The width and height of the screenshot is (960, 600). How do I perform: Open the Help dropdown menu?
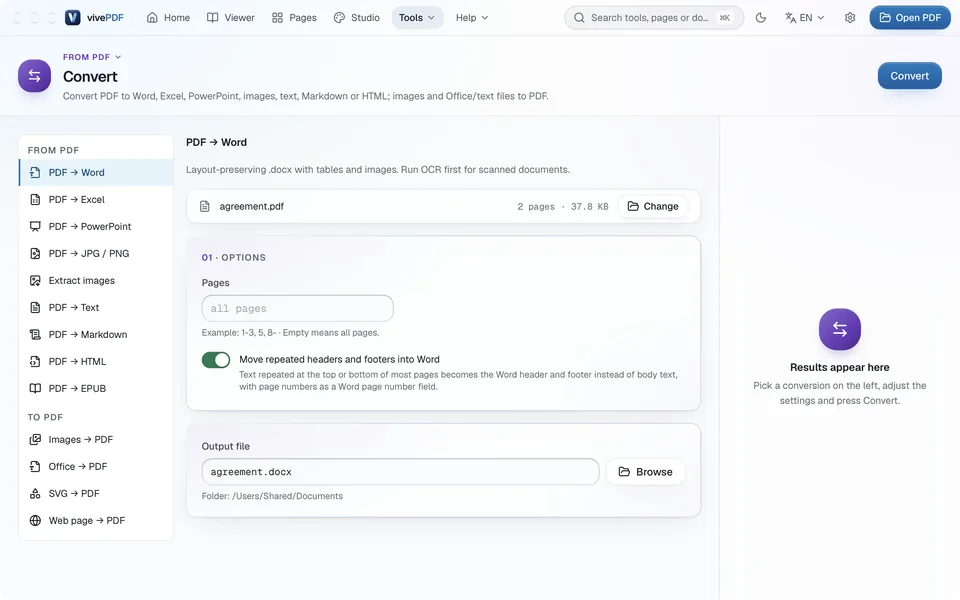[472, 18]
